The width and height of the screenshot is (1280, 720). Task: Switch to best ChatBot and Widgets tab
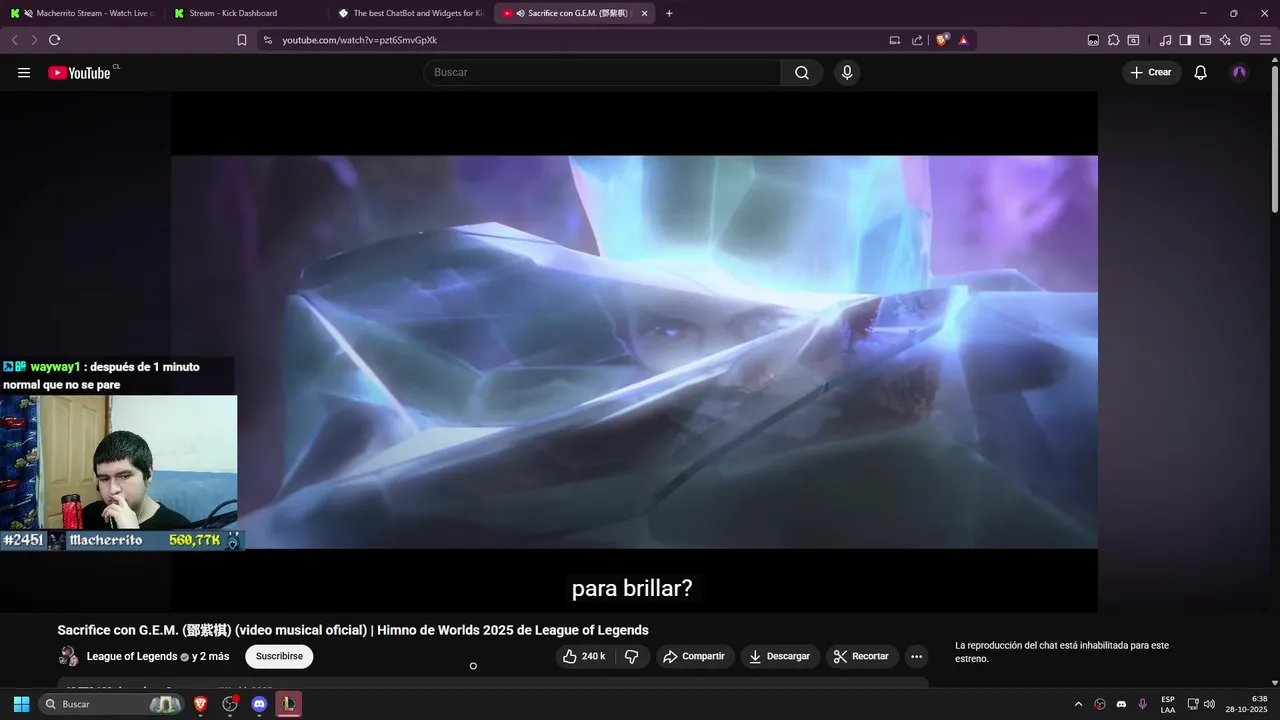(x=411, y=13)
